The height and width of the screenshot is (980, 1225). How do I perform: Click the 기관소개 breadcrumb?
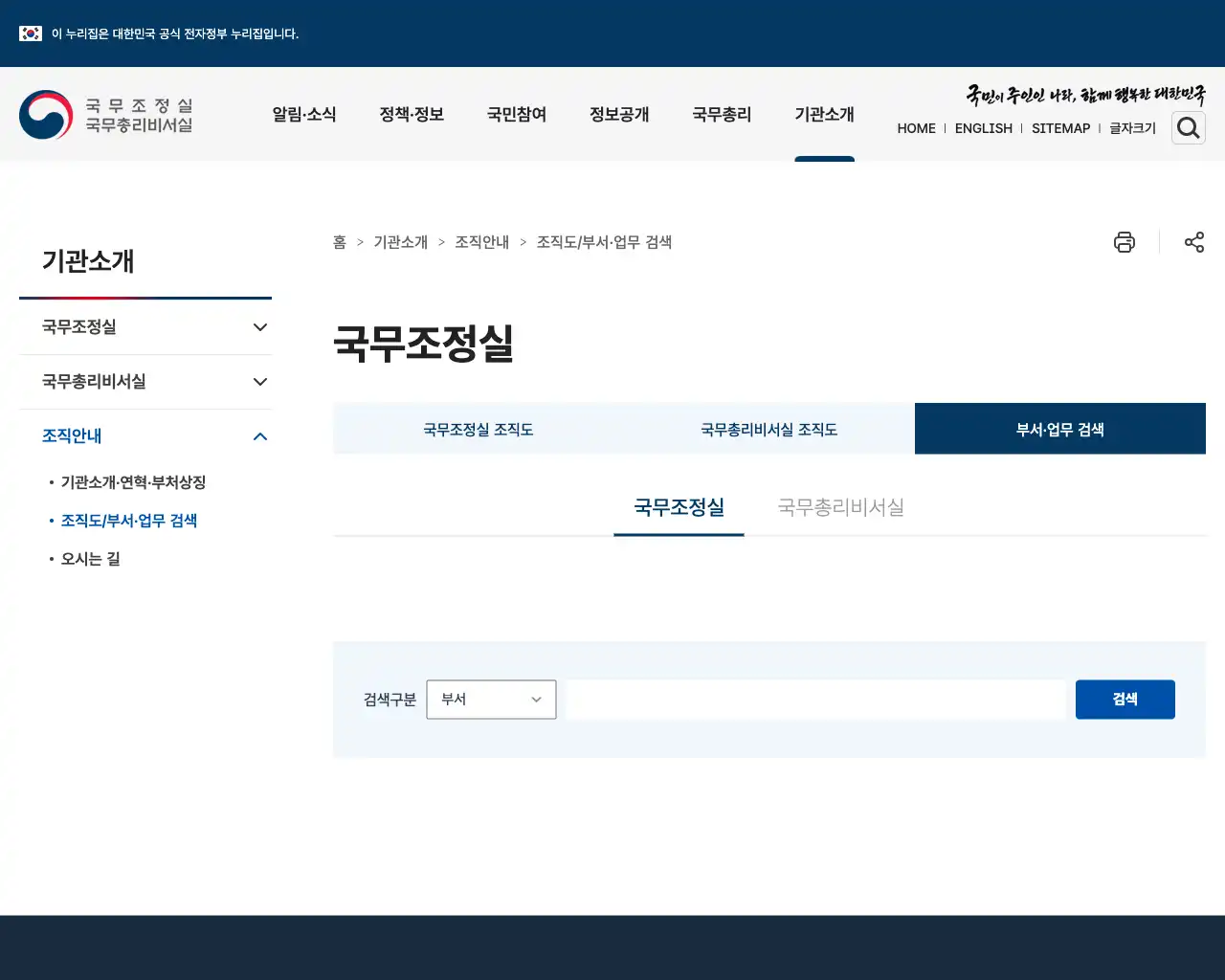(401, 242)
